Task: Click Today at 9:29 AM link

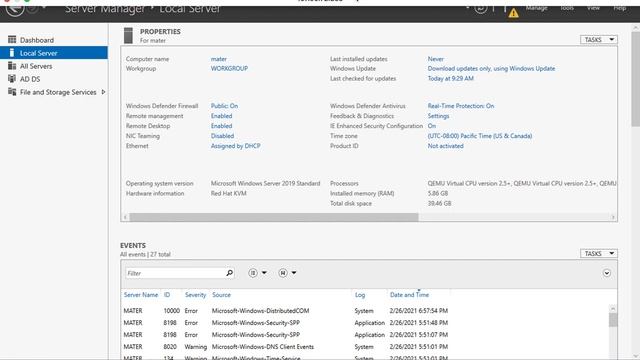Action: [x=451, y=79]
